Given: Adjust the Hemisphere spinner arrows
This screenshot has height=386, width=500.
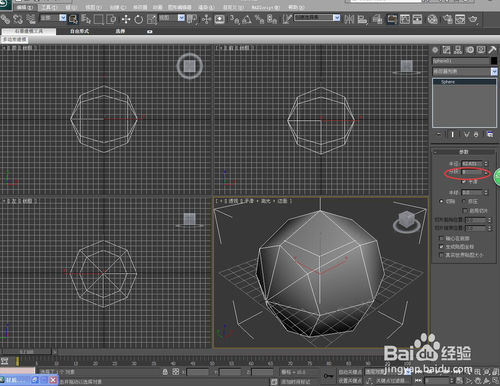Looking at the screenshot, I should click(x=486, y=192).
